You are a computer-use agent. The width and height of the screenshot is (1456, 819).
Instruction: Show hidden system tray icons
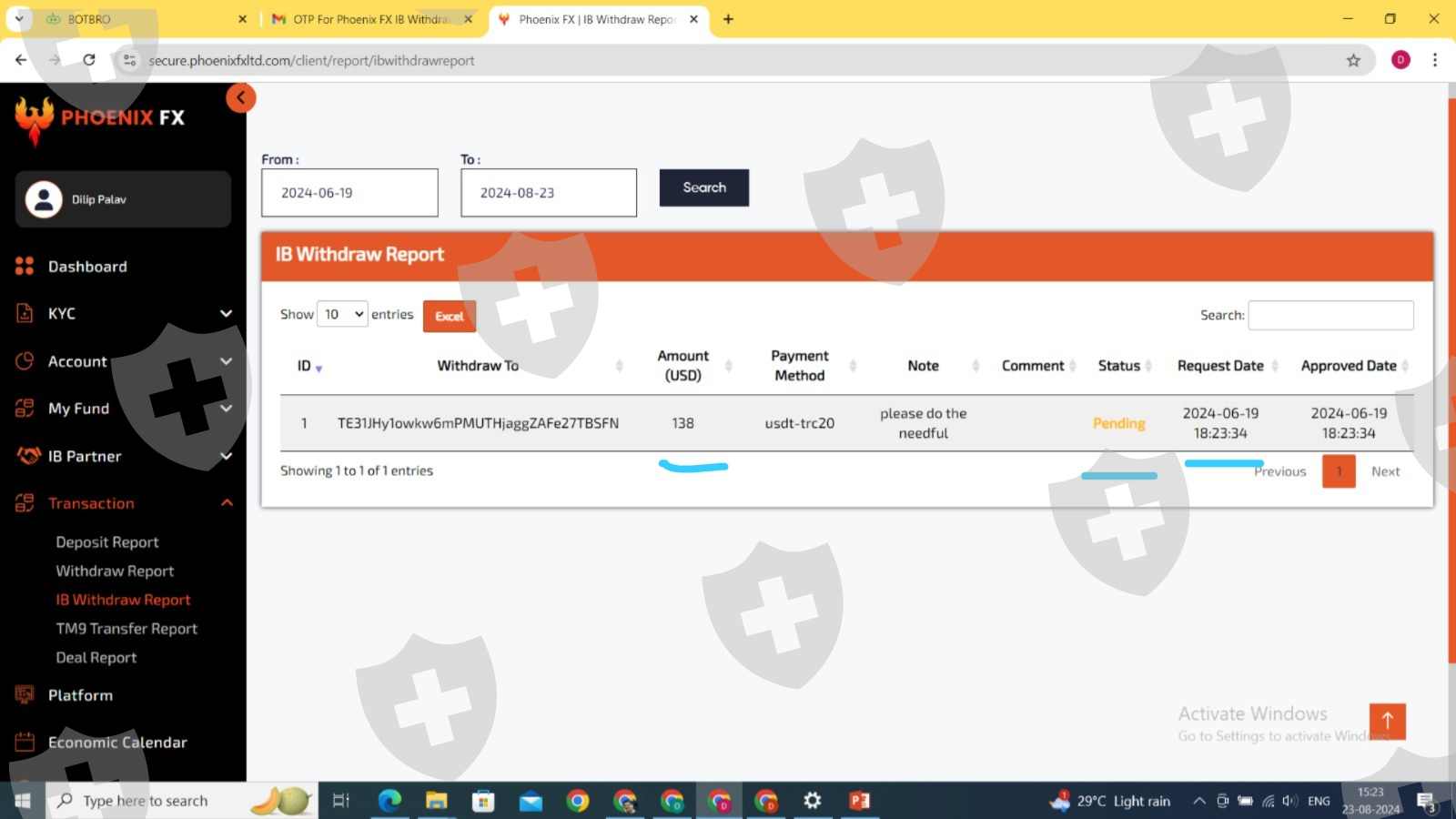[1199, 801]
